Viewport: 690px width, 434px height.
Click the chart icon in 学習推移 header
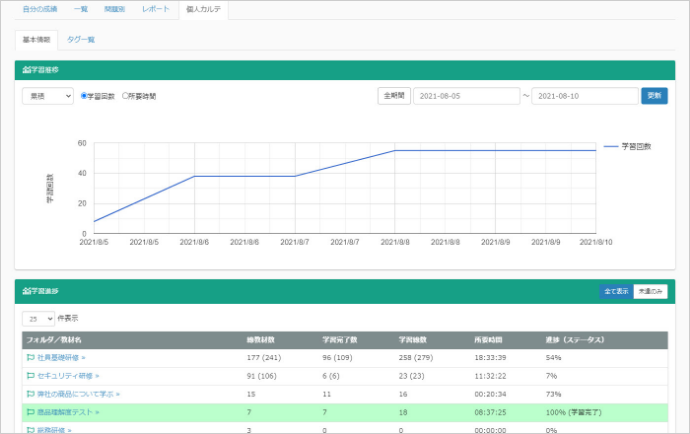click(26, 69)
